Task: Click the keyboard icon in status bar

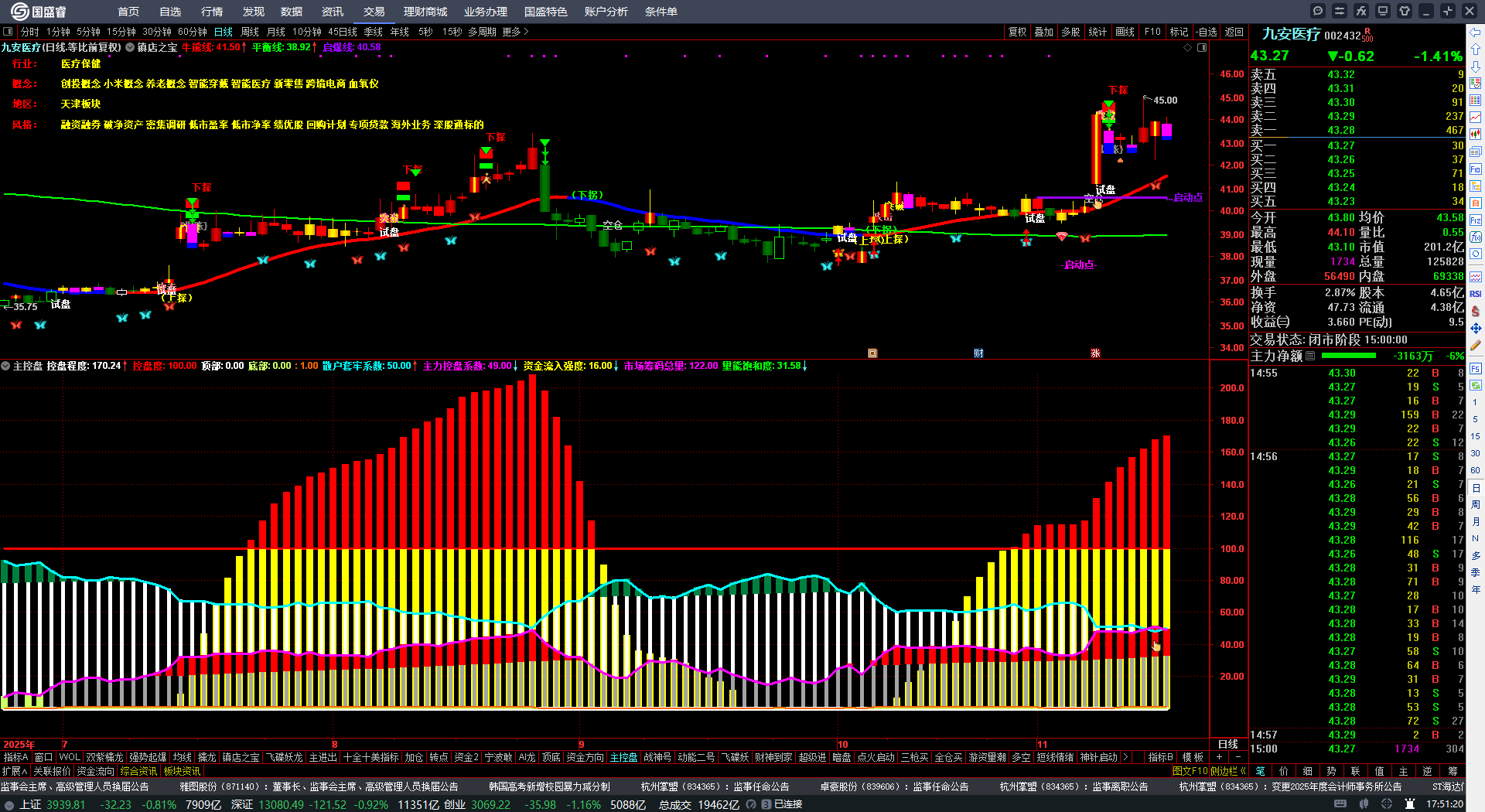Action: pos(1340,804)
